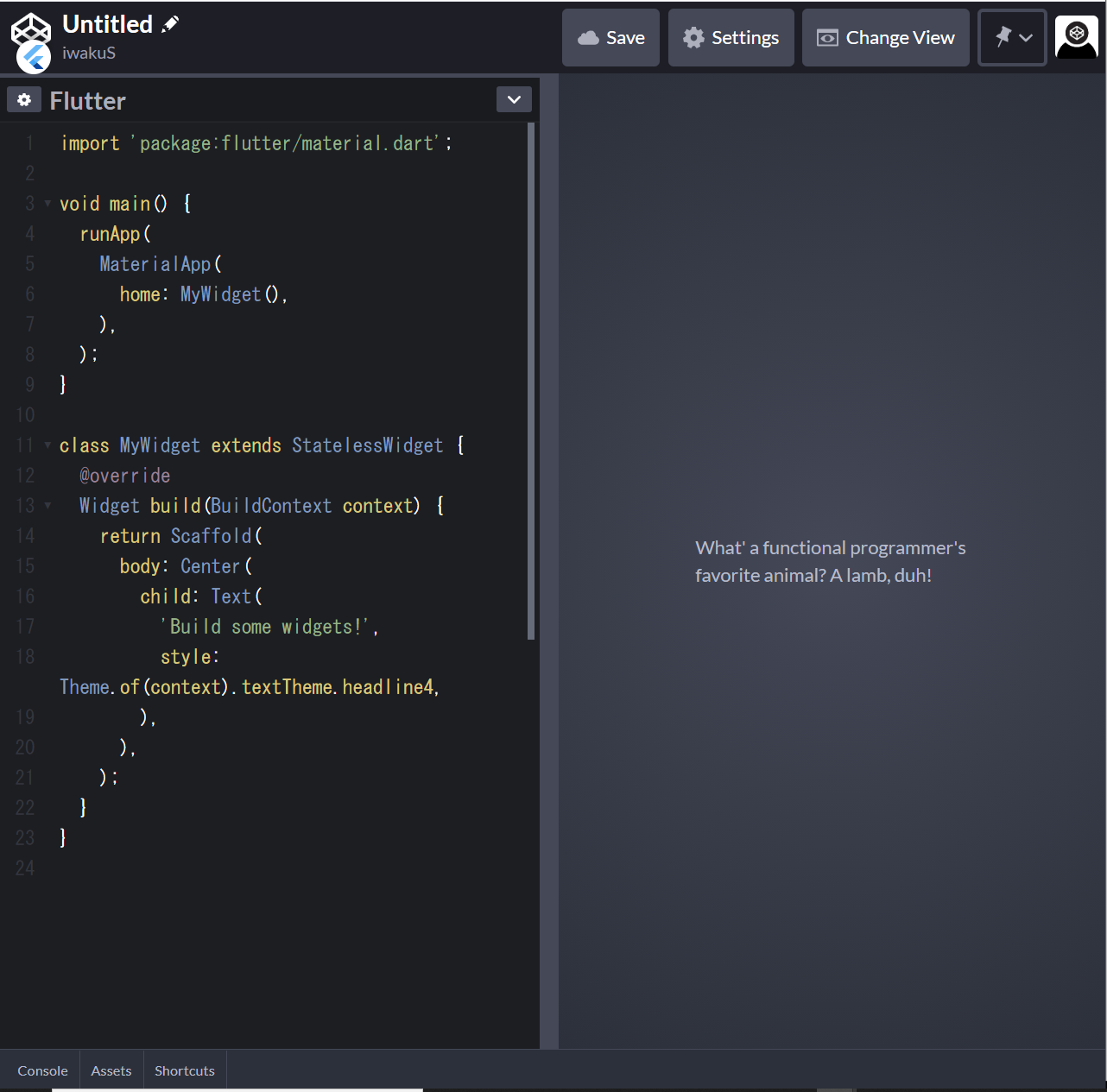The height and width of the screenshot is (1092, 1107).
Task: Open the Assets panel
Action: [x=111, y=1070]
